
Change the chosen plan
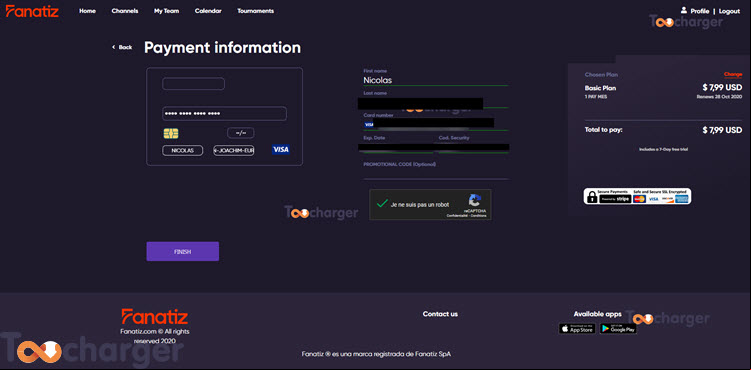[733, 74]
